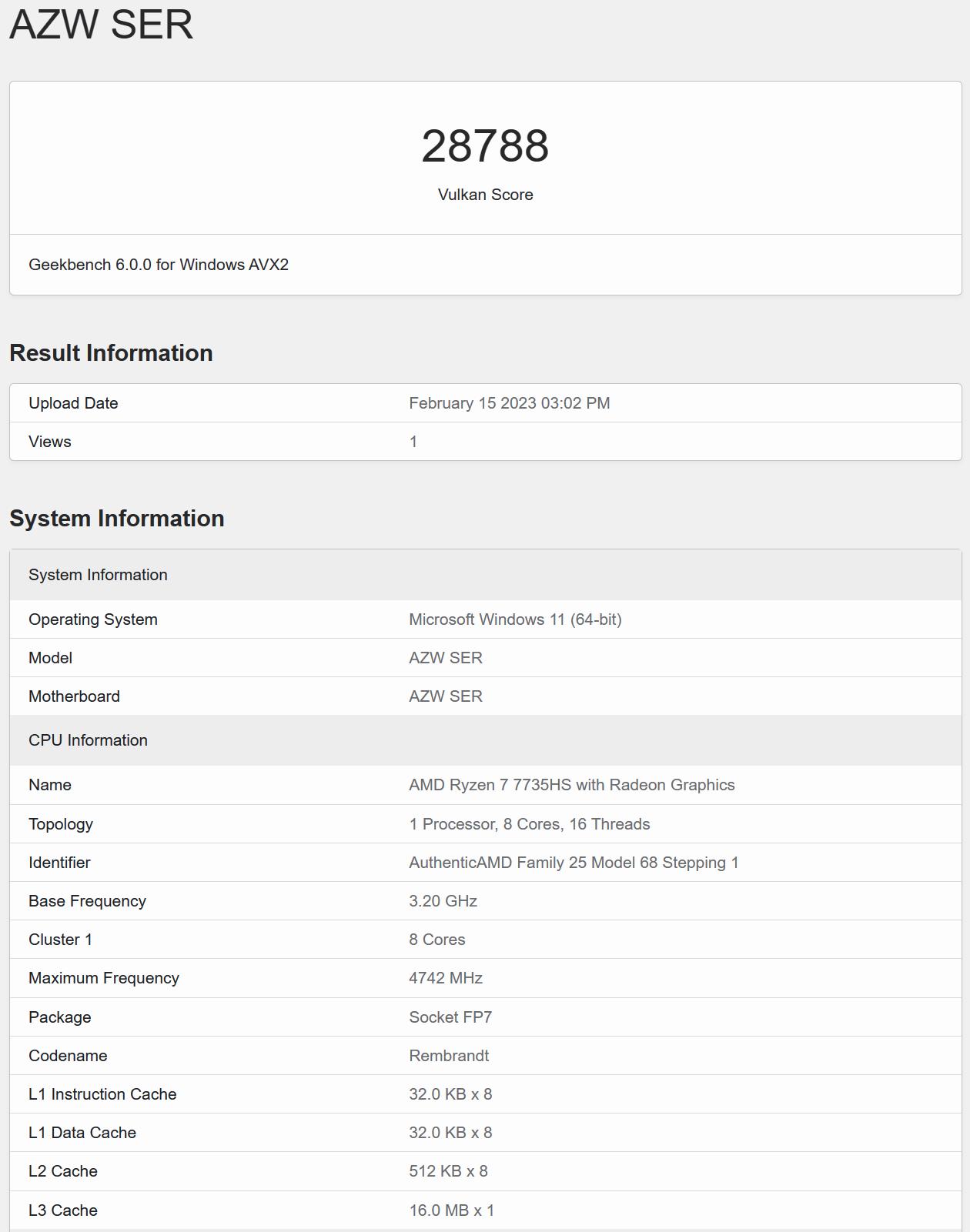Viewport: 970px width, 1232px height.
Task: Click the Topology label
Action: coord(61,824)
